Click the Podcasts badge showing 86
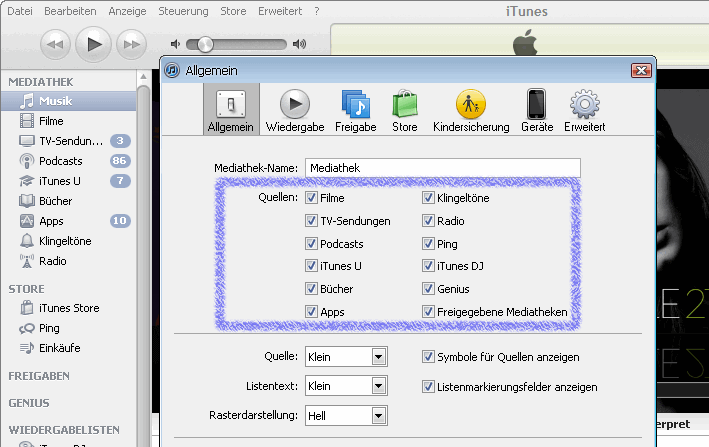 click(119, 161)
